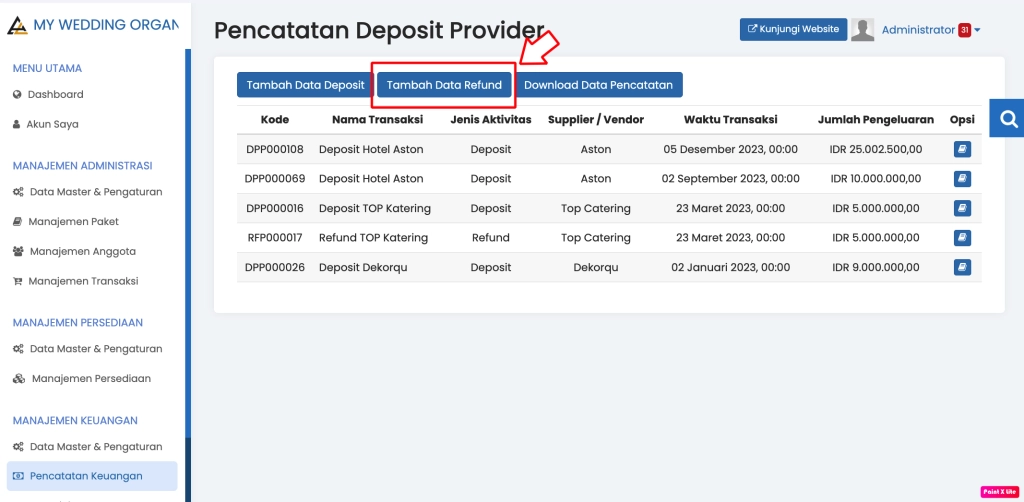
Task: Open detail icon for DPP000108 row
Action: point(962,149)
